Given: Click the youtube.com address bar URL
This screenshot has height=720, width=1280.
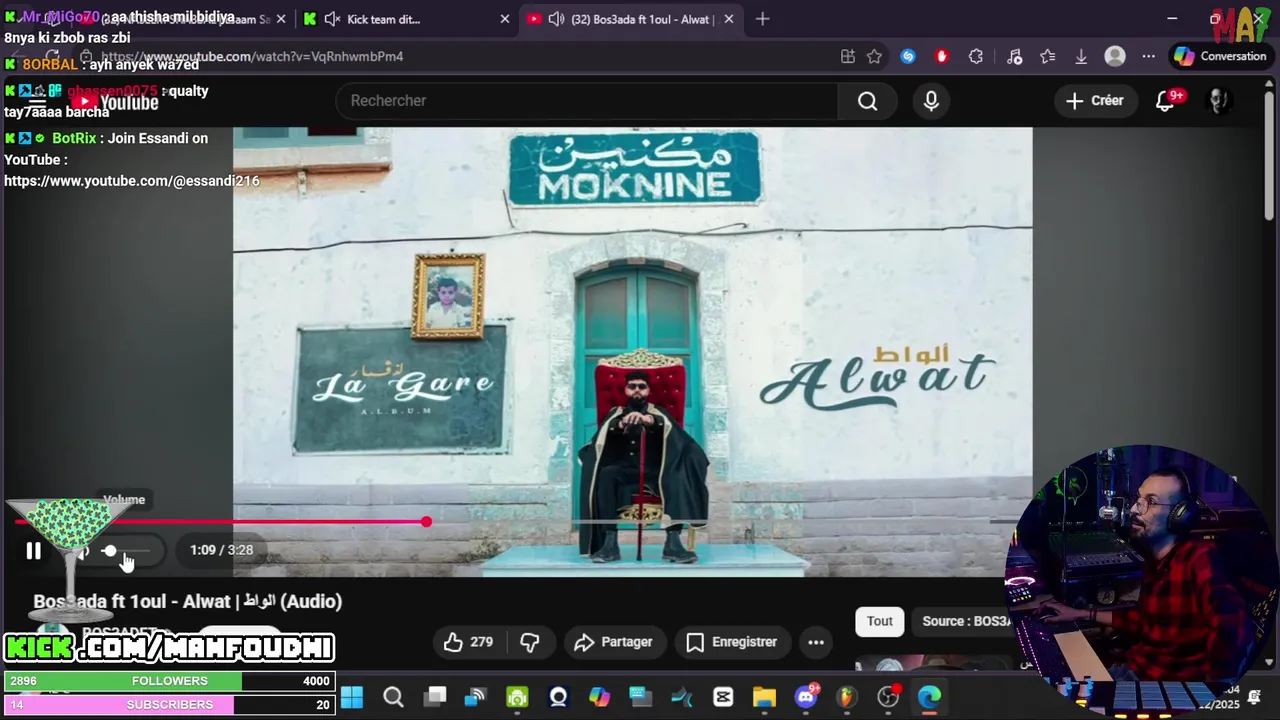Looking at the screenshot, I should click(x=252, y=57).
